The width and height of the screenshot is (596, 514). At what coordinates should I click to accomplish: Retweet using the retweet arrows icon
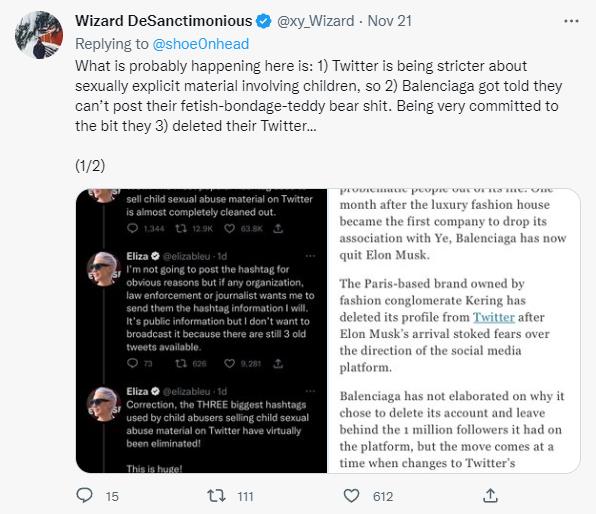216,496
